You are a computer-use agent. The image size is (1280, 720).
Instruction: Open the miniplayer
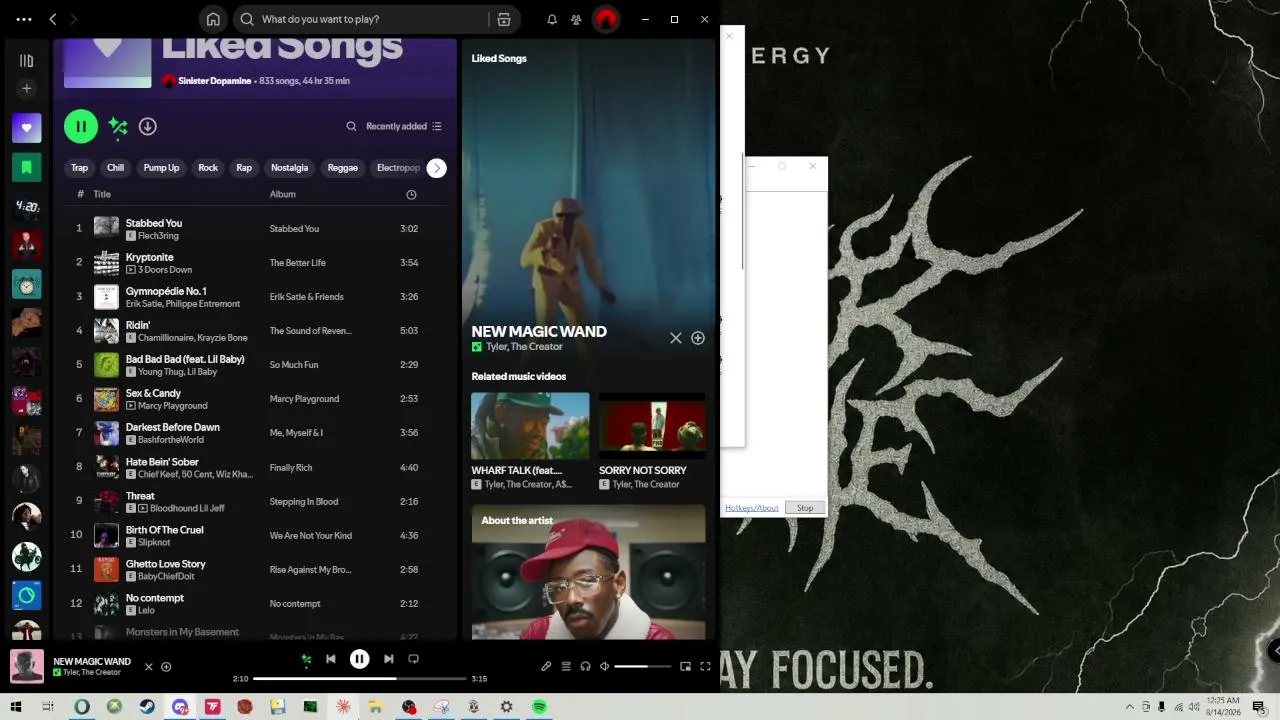pos(685,666)
